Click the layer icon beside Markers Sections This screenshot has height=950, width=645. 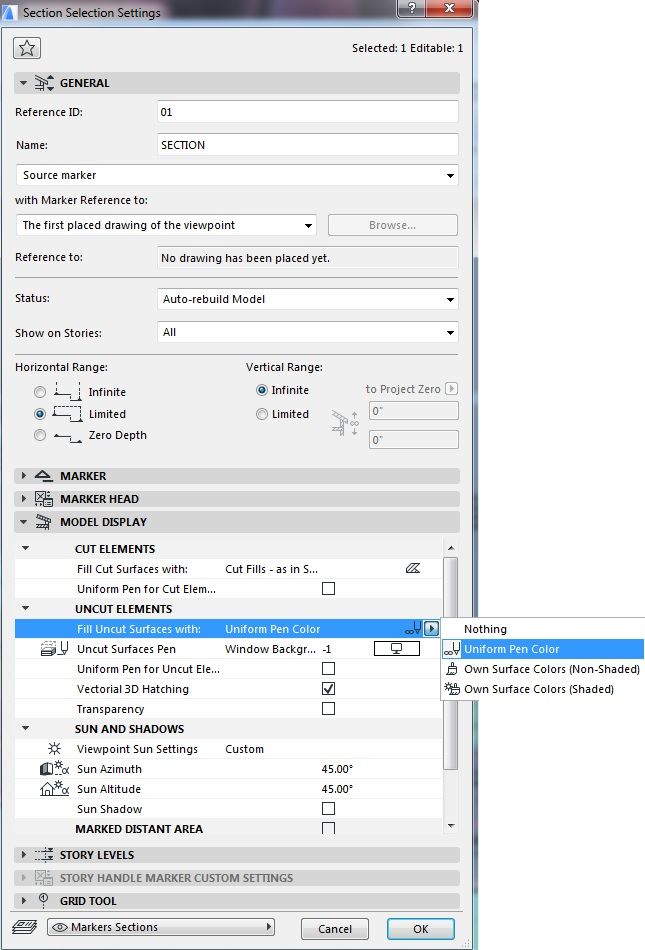click(25, 927)
